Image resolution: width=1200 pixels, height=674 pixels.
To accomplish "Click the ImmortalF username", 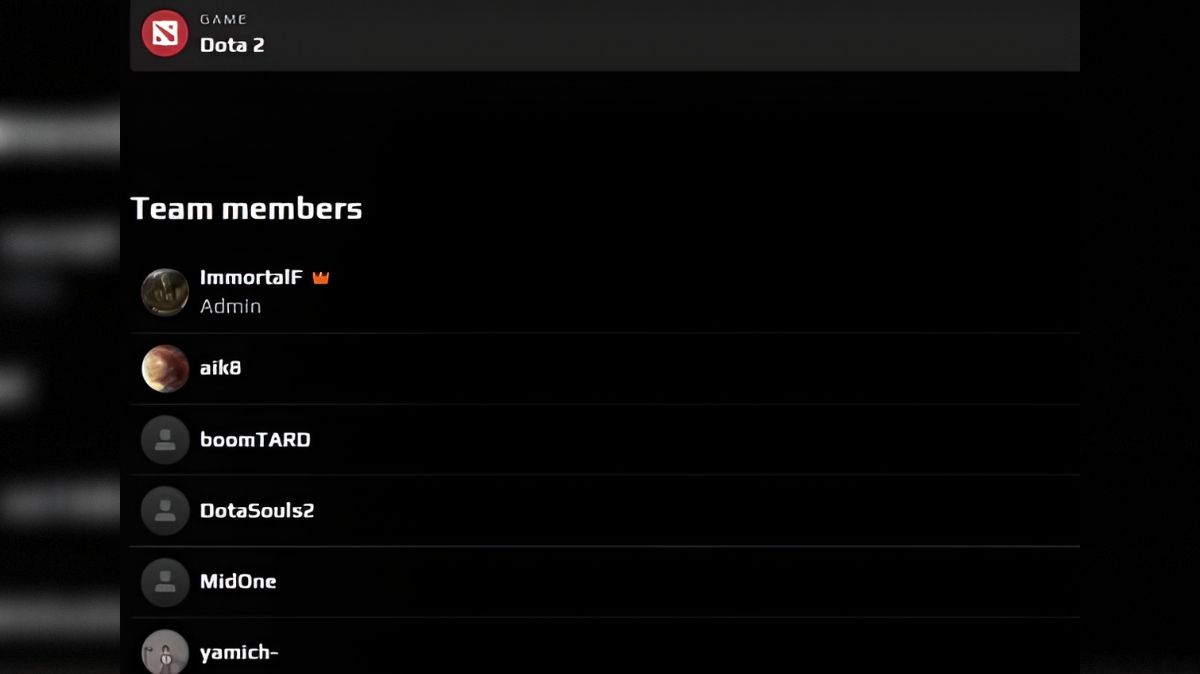I will coord(251,277).
